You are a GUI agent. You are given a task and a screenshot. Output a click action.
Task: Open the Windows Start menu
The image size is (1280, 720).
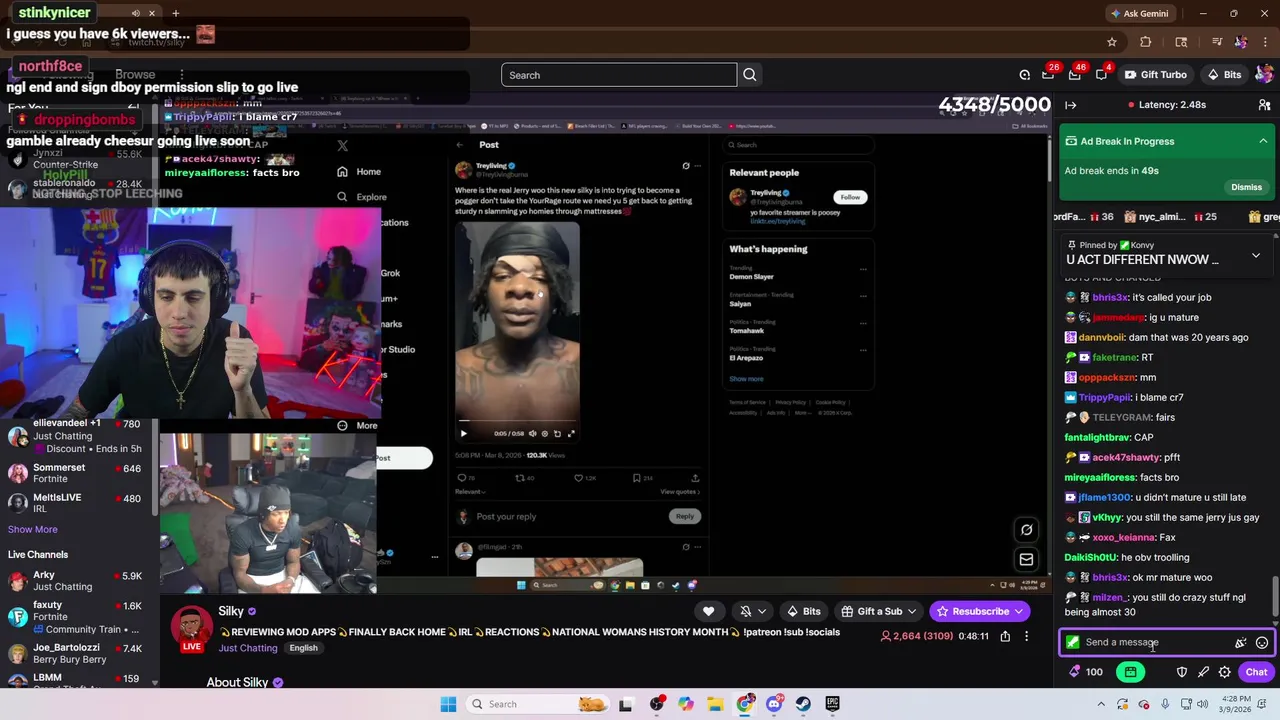click(448, 704)
